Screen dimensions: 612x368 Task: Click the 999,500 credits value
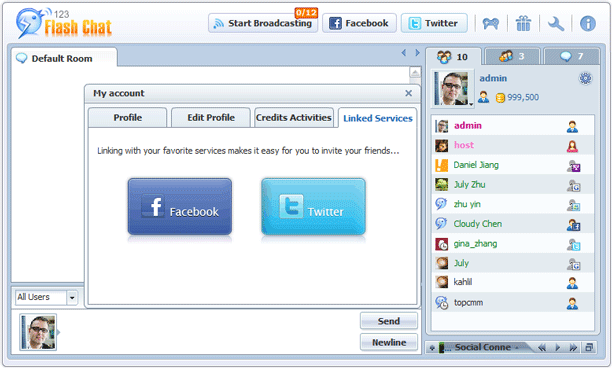(x=523, y=97)
